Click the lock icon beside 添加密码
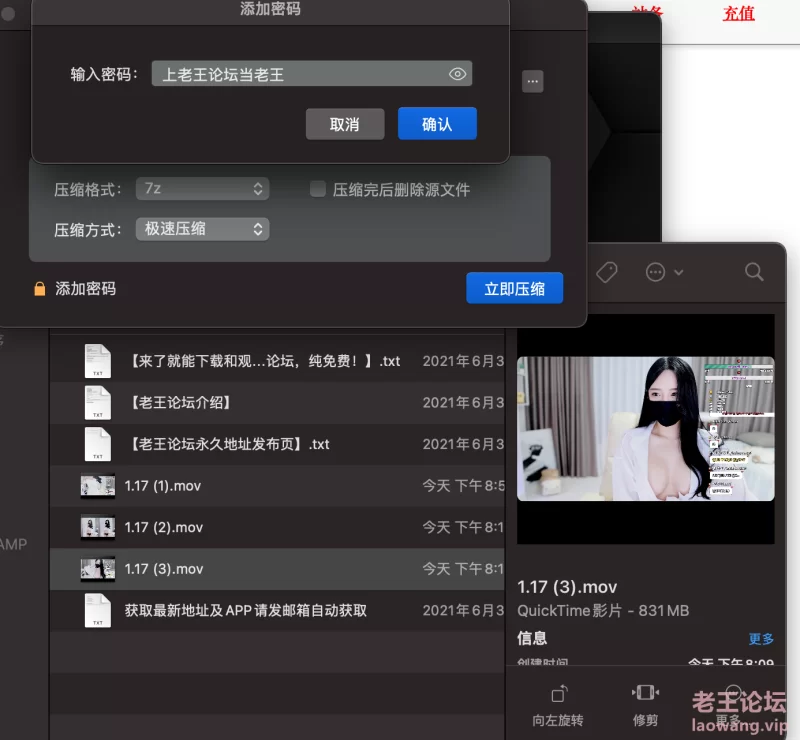This screenshot has width=800, height=740. coord(40,289)
